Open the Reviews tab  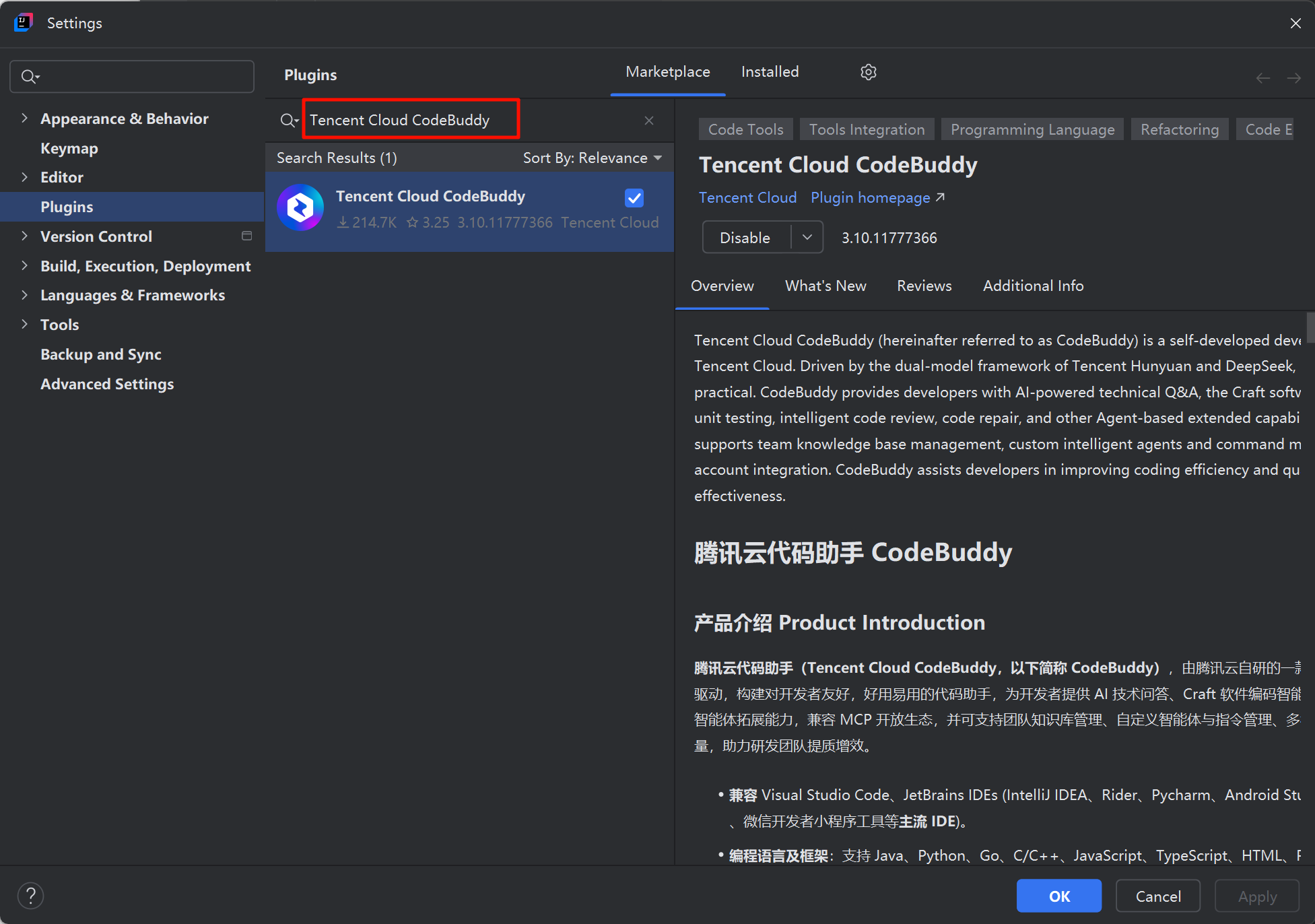point(924,286)
